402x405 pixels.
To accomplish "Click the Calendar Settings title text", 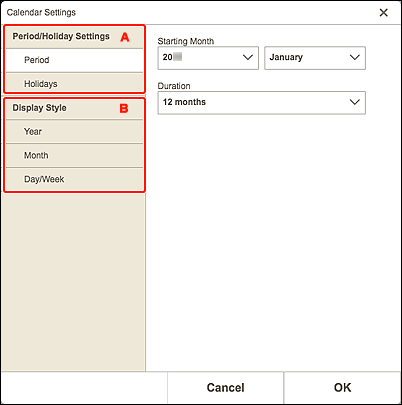I will click(x=41, y=12).
